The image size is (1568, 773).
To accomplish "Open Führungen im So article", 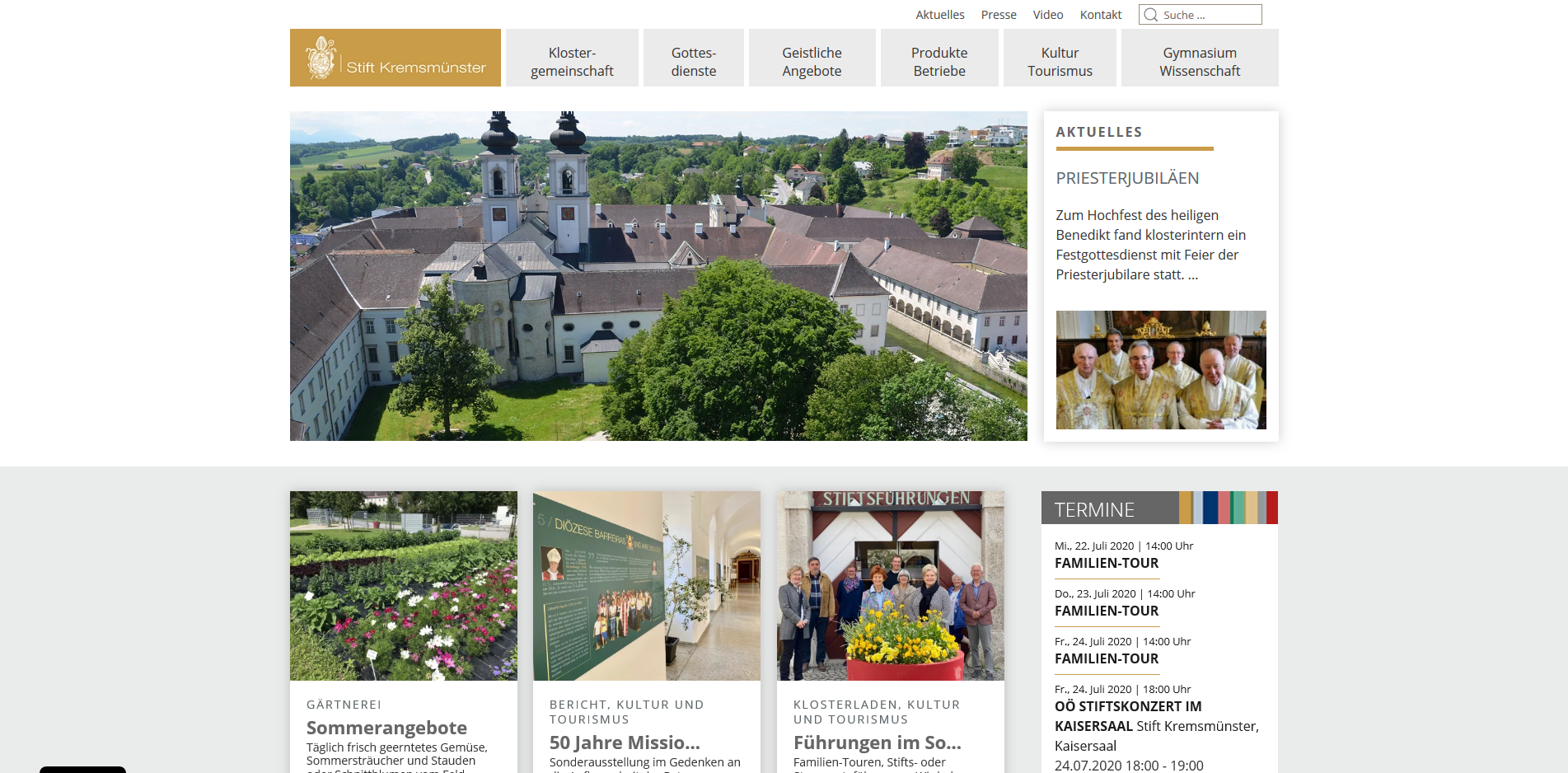I will point(878,743).
